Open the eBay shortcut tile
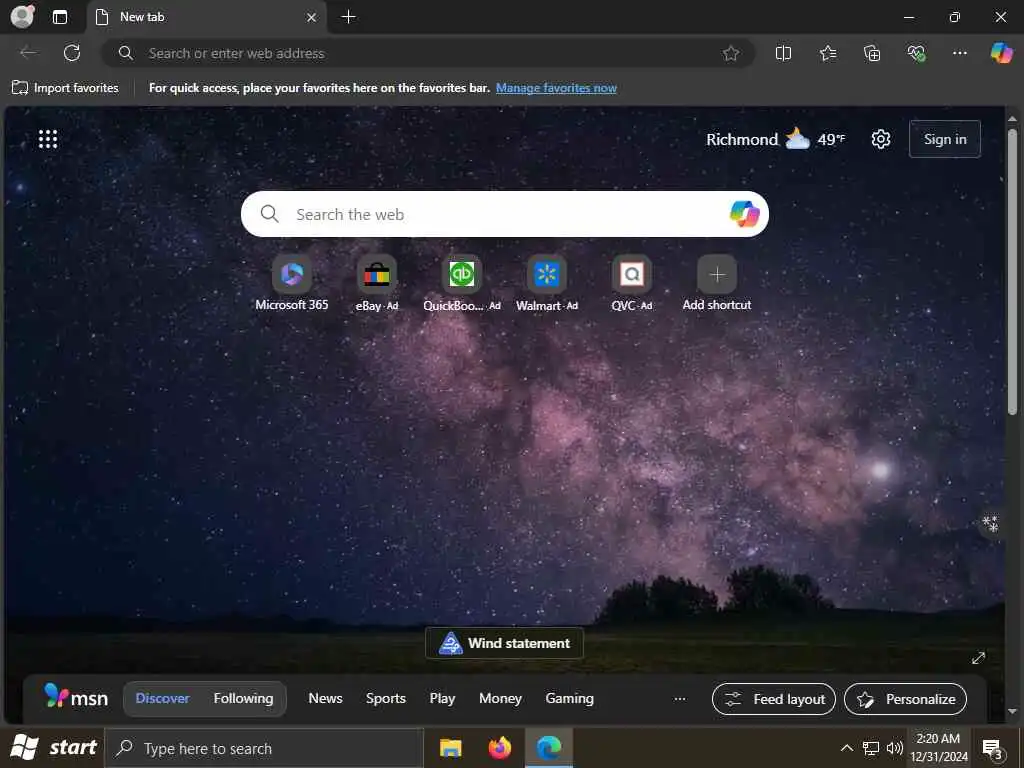The image size is (1024, 768). [x=377, y=284]
